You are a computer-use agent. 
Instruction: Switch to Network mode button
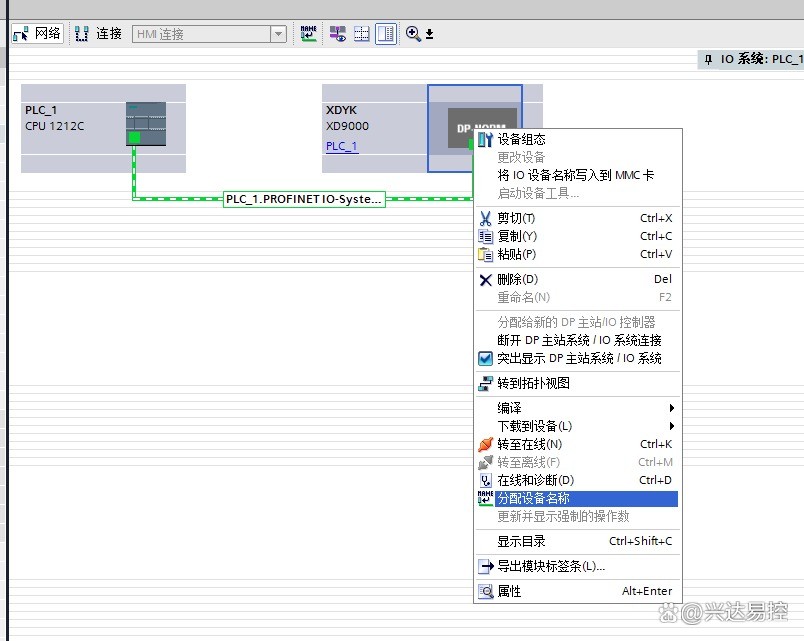click(x=37, y=34)
